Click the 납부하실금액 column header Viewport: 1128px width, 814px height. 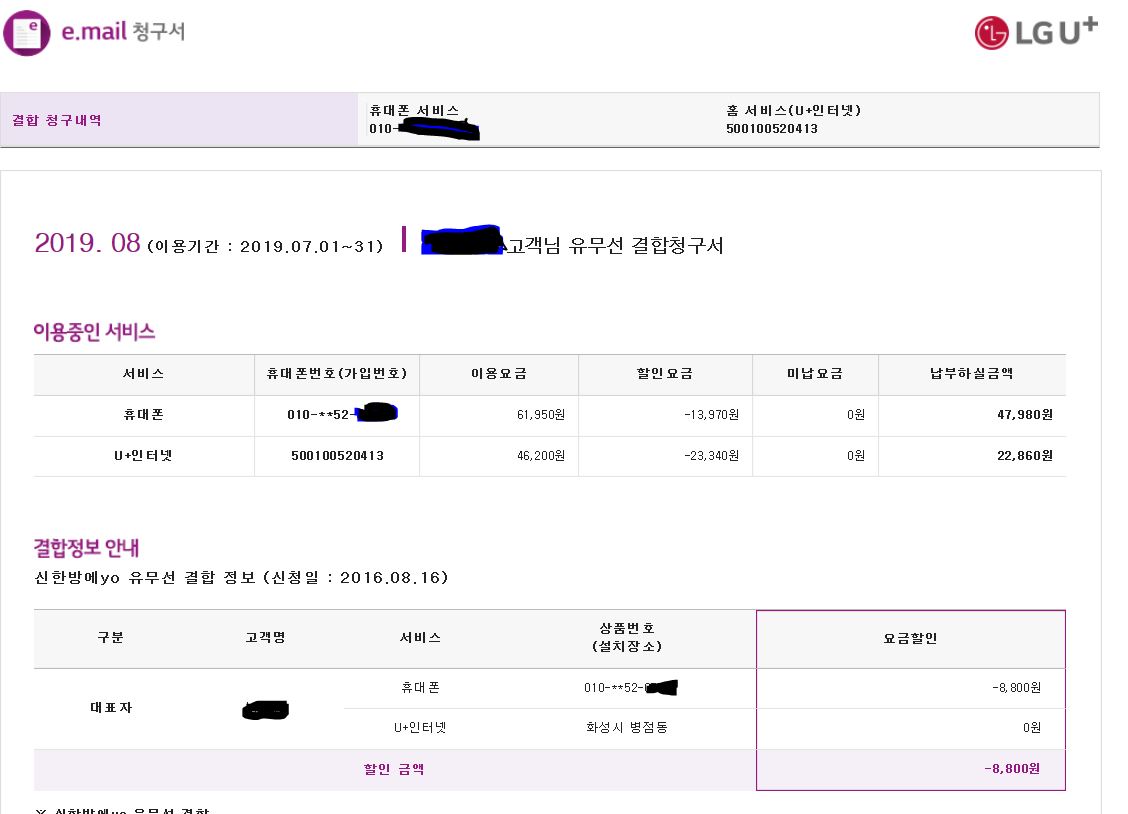click(x=971, y=374)
